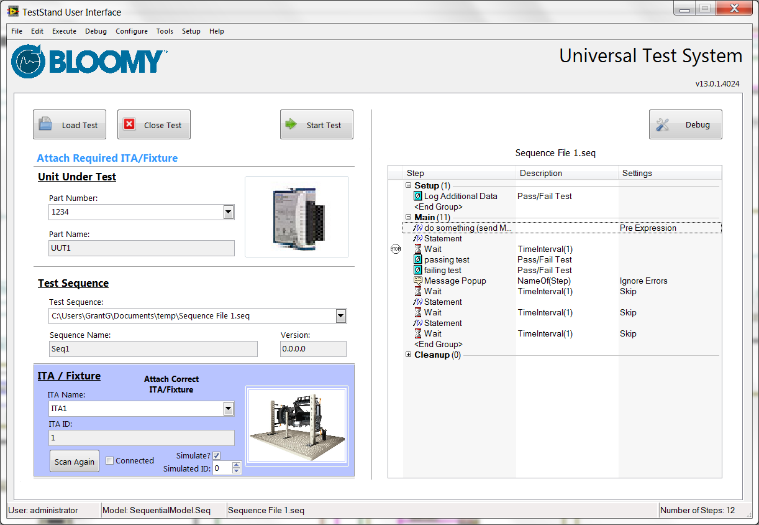759x525 pixels.
Task: Click the Step column header
Action: click(459, 173)
